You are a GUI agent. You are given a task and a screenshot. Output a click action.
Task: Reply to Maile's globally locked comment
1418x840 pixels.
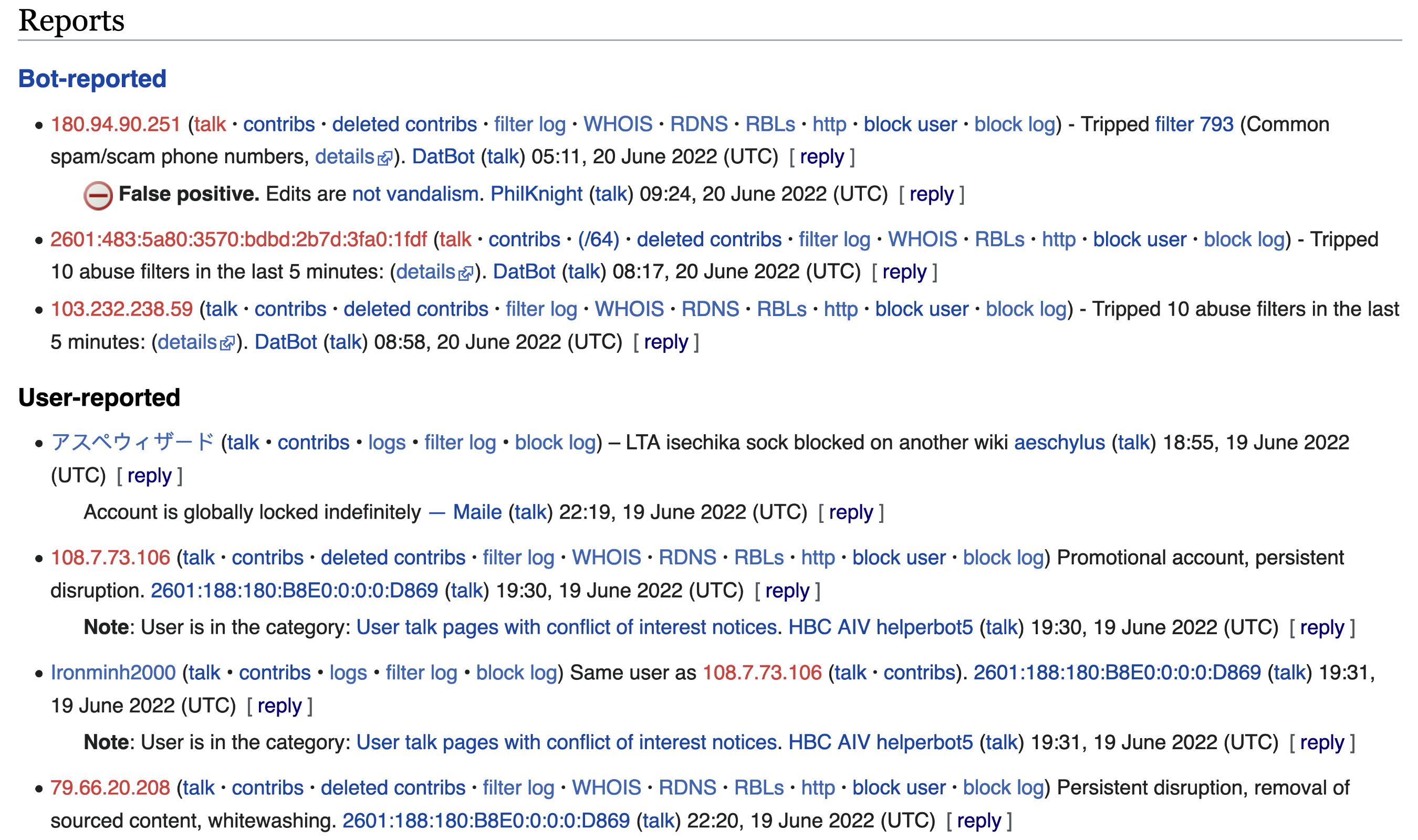pyautogui.click(x=851, y=512)
